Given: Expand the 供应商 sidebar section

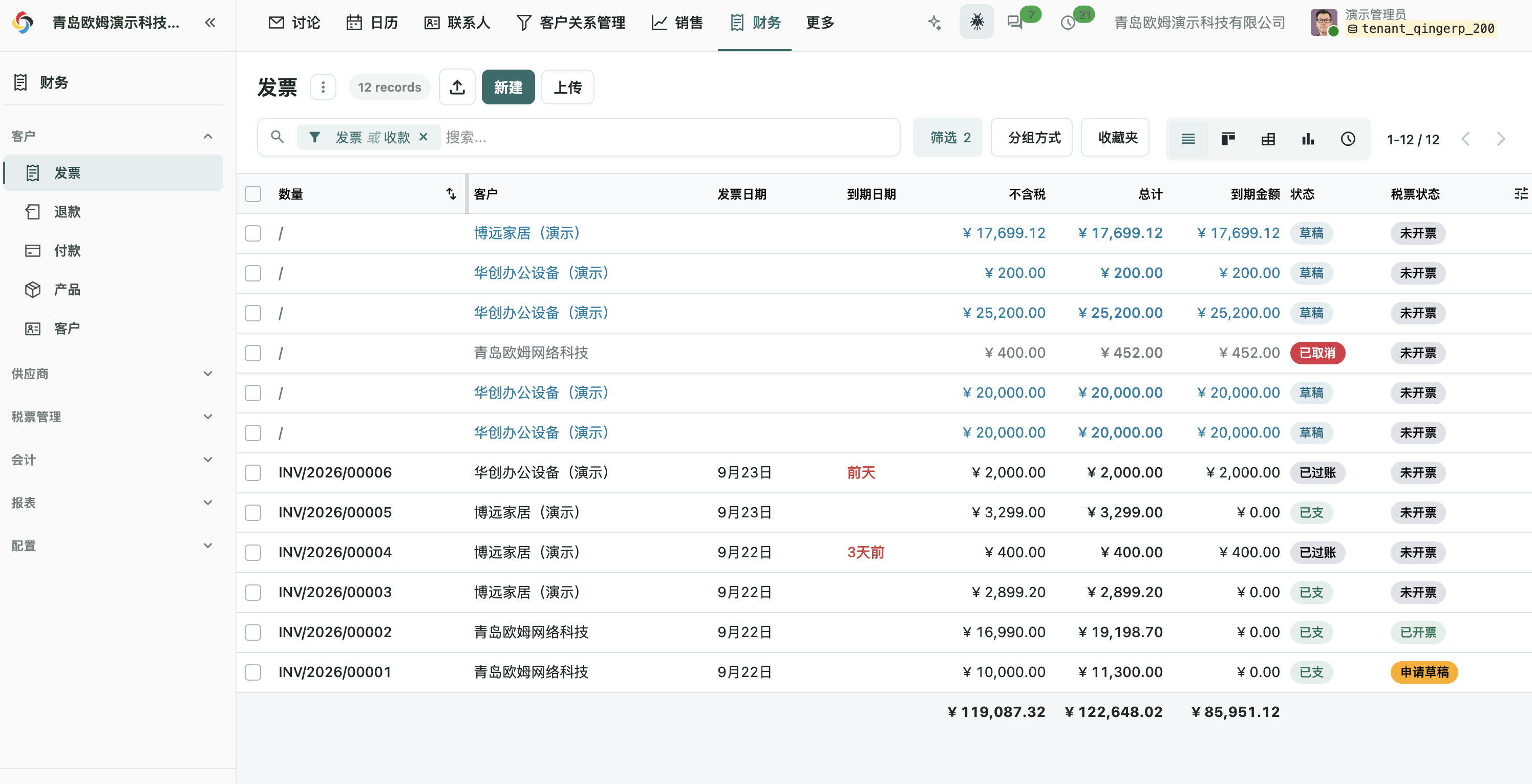Looking at the screenshot, I should tap(113, 374).
